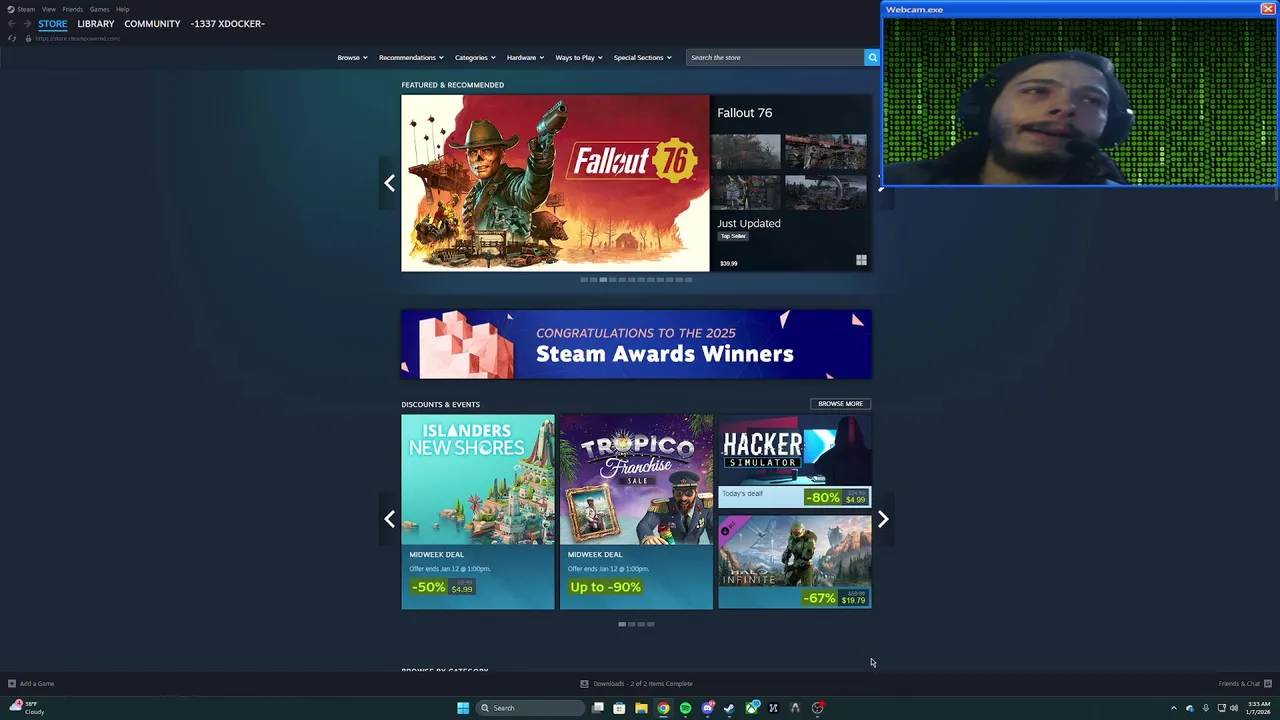Open the Games menu
1280x720 pixels.
[99, 9]
